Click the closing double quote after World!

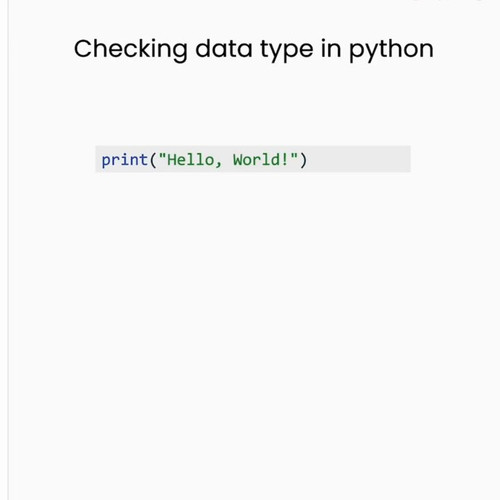[294, 157]
